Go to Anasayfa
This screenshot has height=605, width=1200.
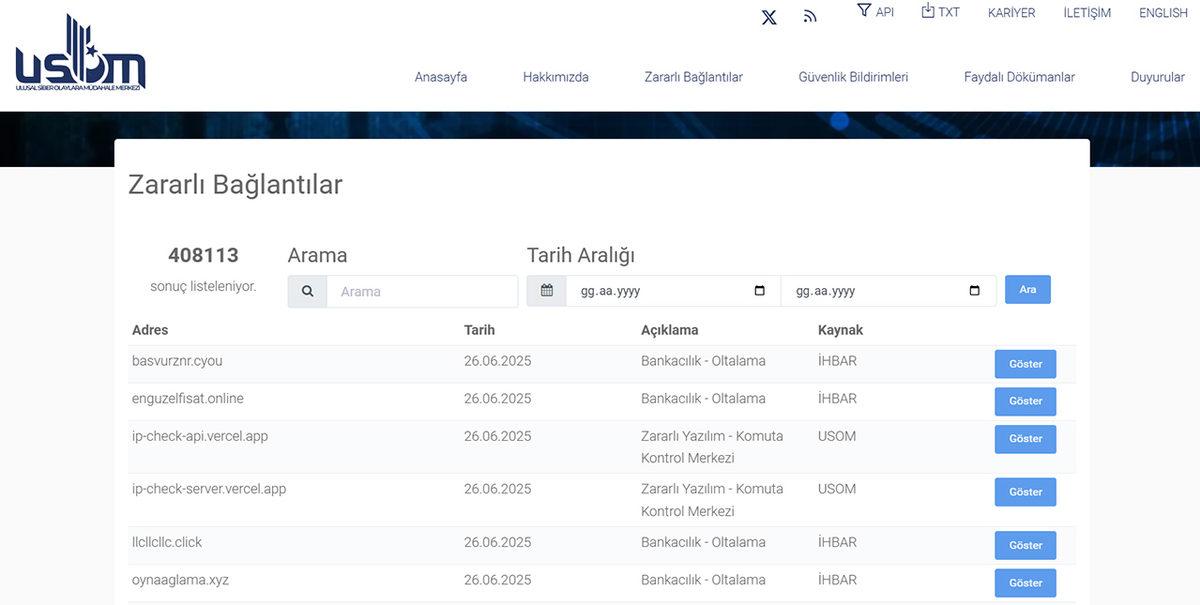(x=441, y=76)
